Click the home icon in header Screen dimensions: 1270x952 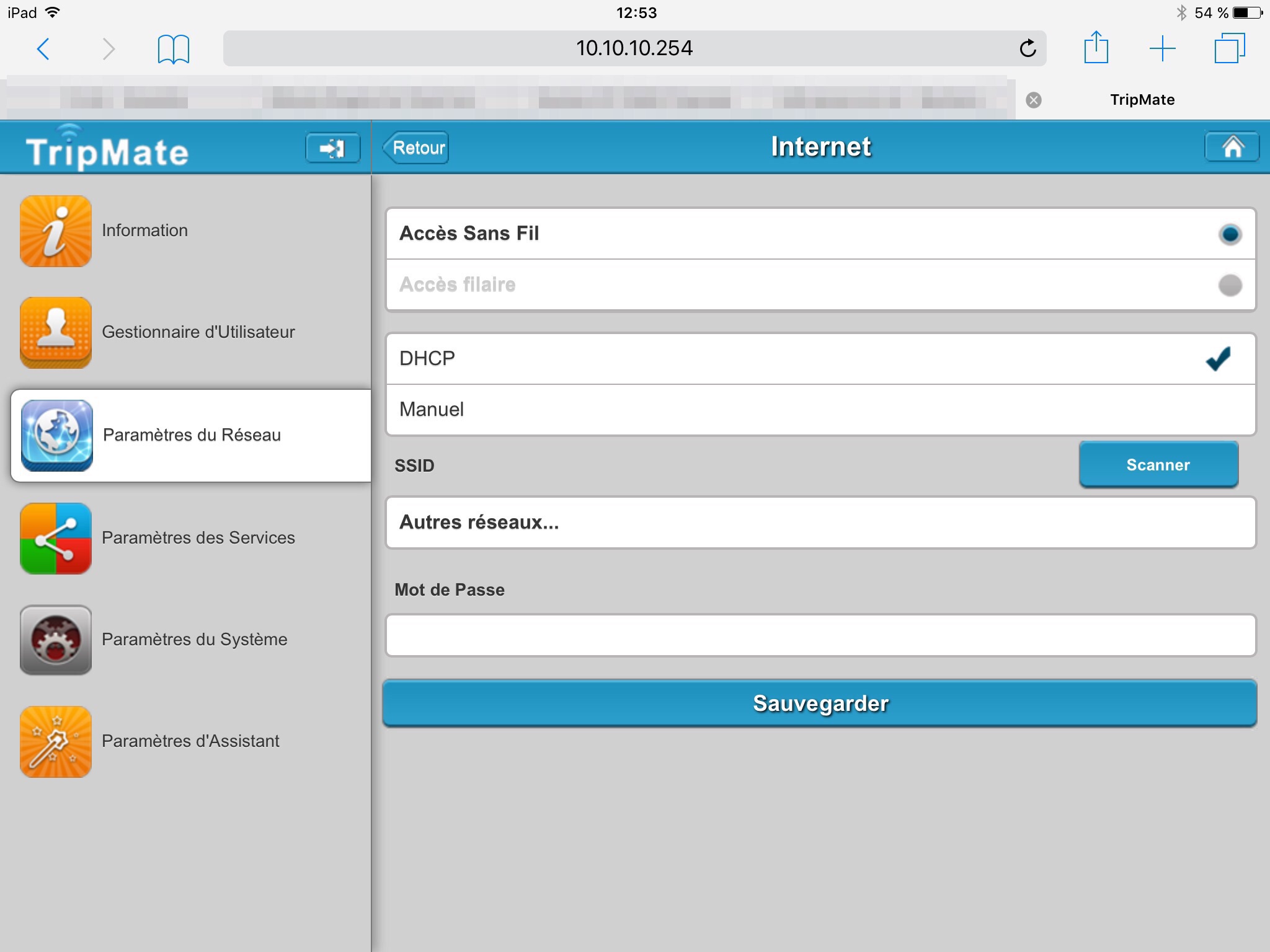pyautogui.click(x=1232, y=148)
